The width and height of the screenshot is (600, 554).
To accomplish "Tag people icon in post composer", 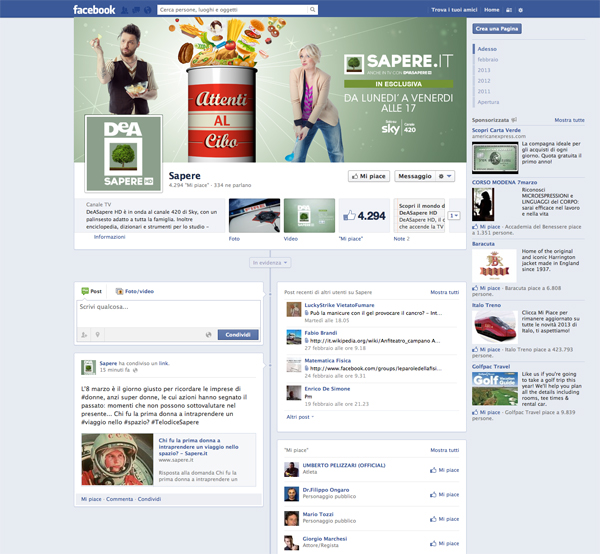I will click(86, 334).
